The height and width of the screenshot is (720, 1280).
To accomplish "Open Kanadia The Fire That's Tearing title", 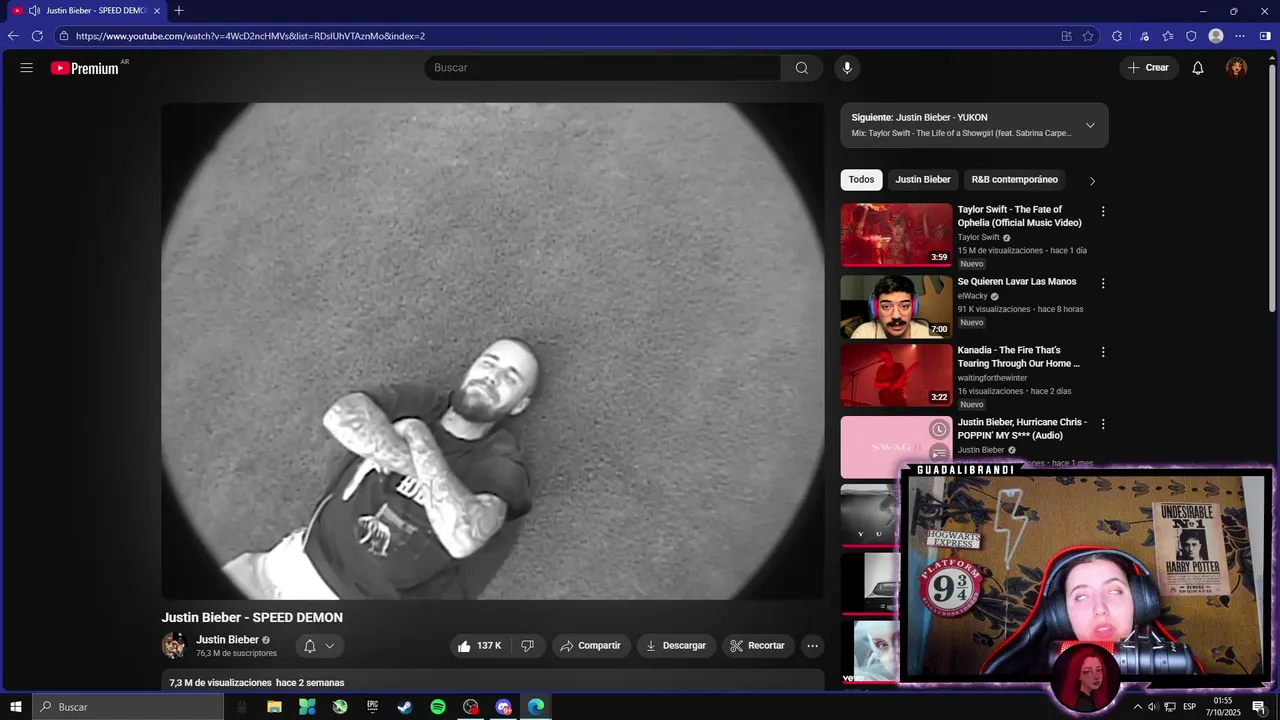I will (1019, 357).
